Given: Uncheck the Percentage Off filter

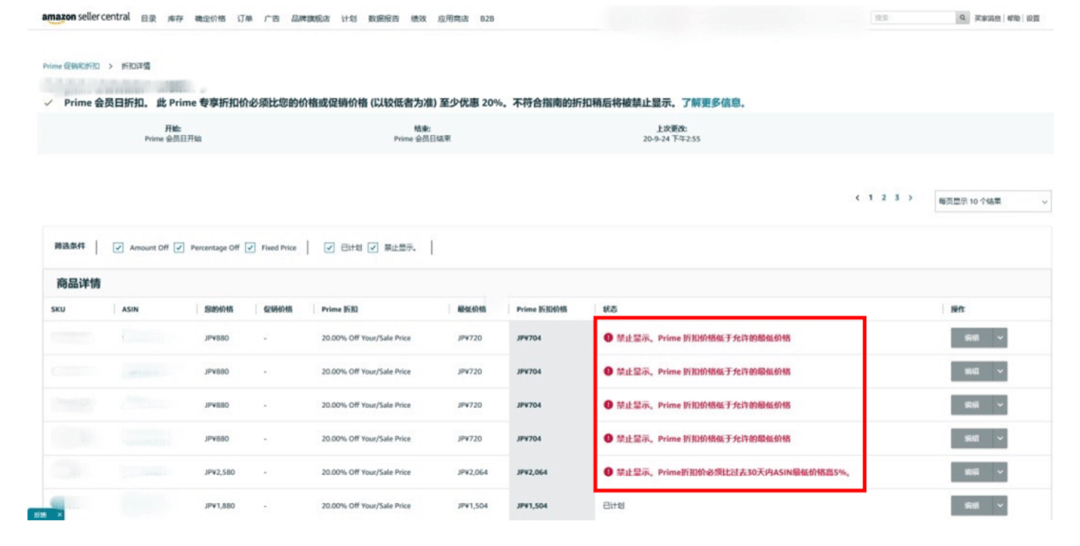Looking at the screenshot, I should point(179,248).
